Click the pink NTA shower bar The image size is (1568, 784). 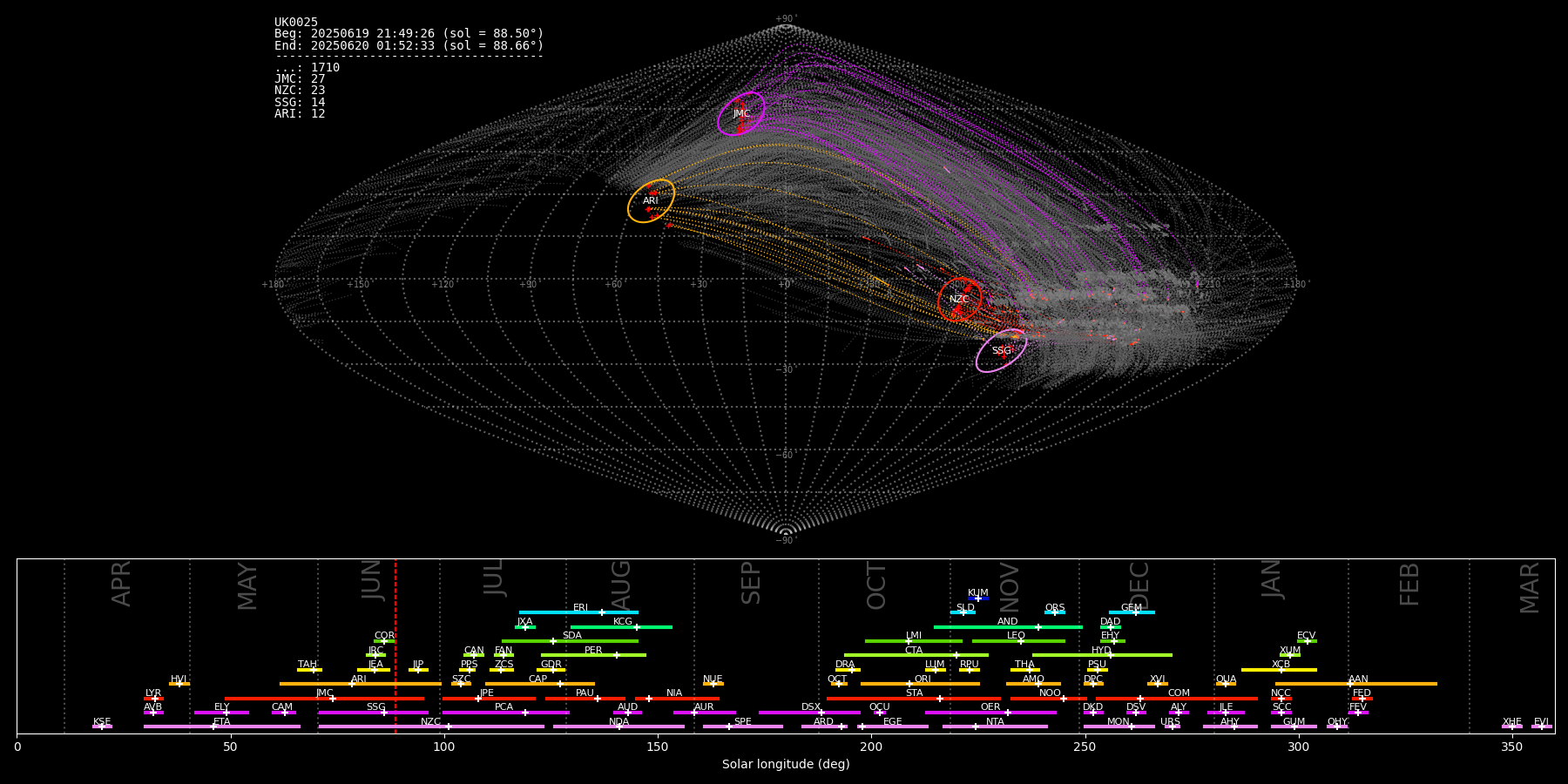pyautogui.click(x=995, y=727)
